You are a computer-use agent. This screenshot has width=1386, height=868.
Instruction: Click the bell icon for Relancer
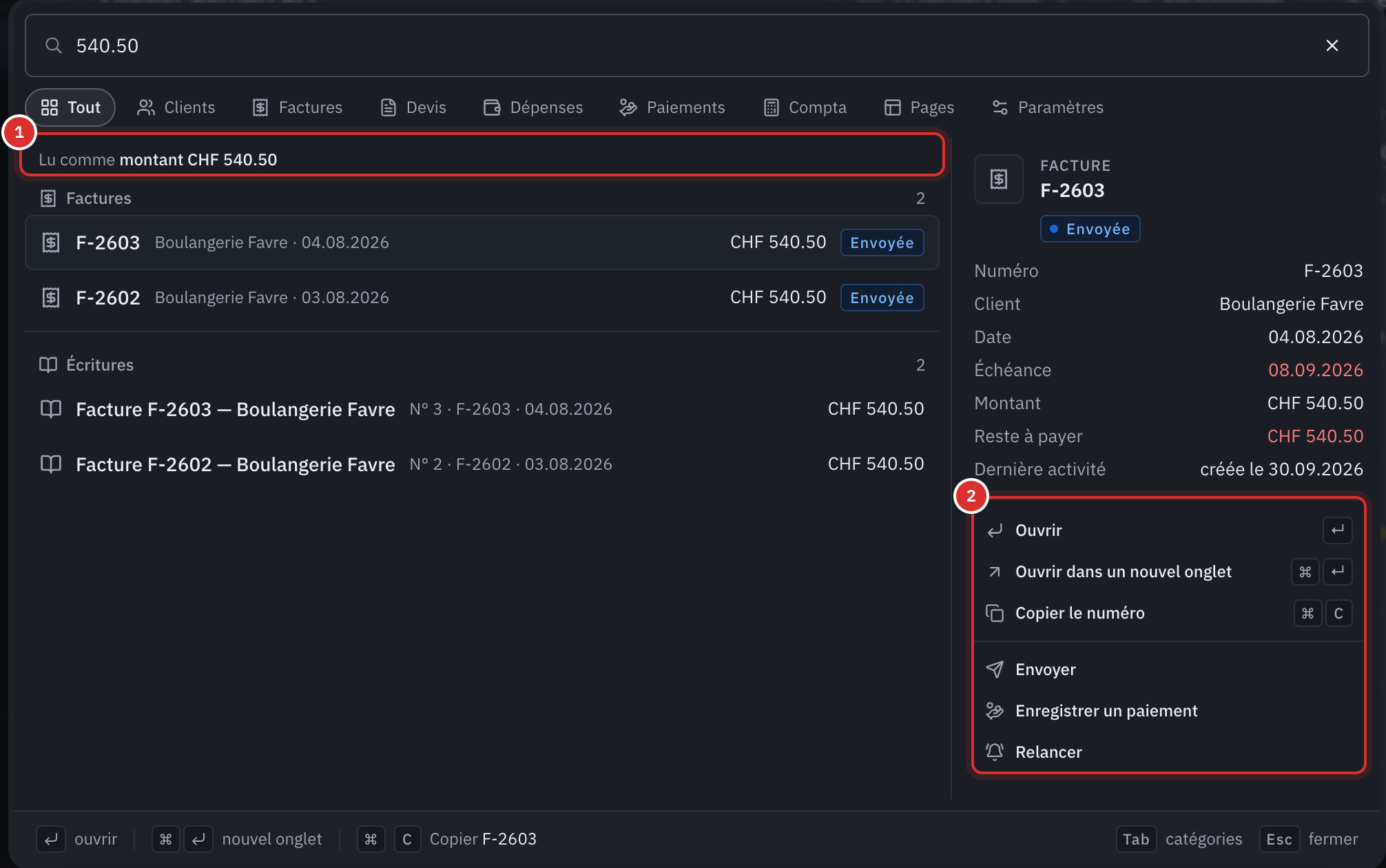(x=994, y=752)
